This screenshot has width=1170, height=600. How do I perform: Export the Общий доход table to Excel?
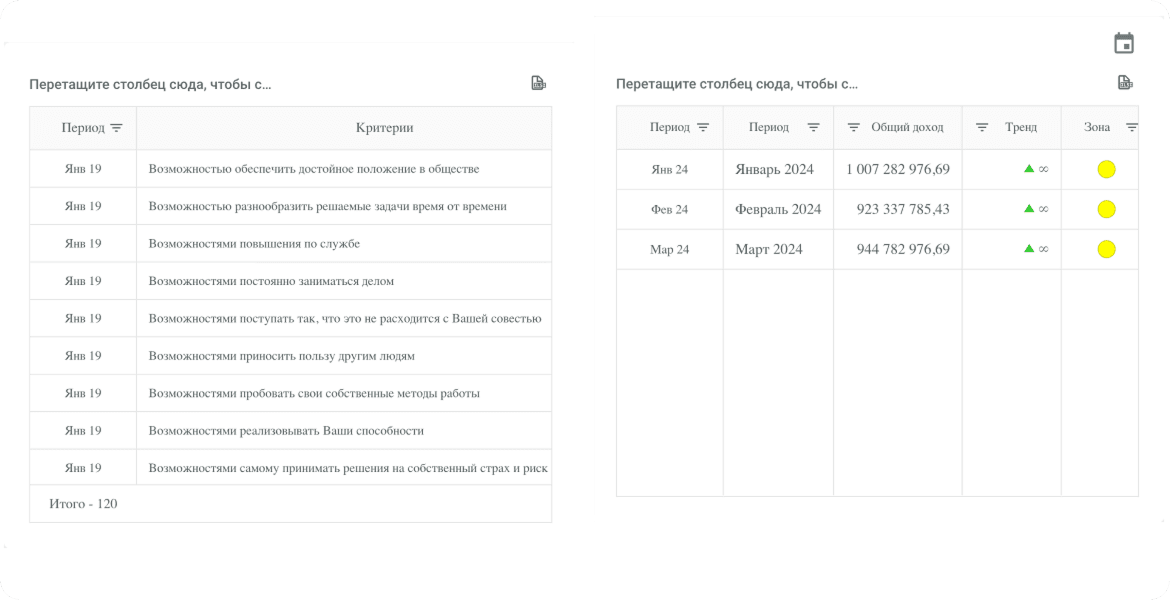pyautogui.click(x=1124, y=83)
